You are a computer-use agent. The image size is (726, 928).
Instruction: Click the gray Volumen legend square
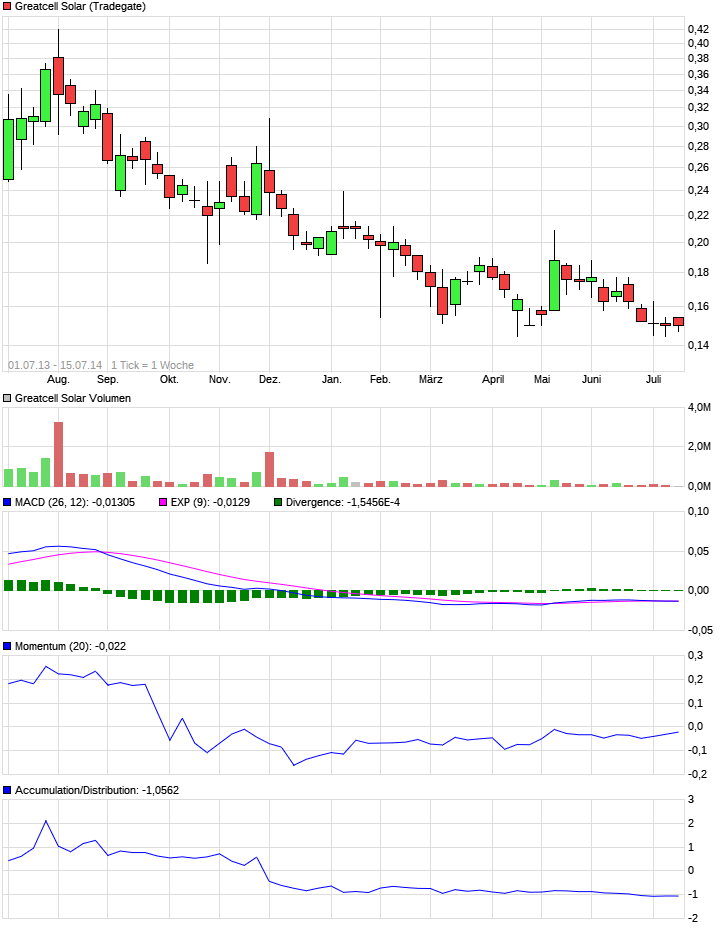point(7,398)
